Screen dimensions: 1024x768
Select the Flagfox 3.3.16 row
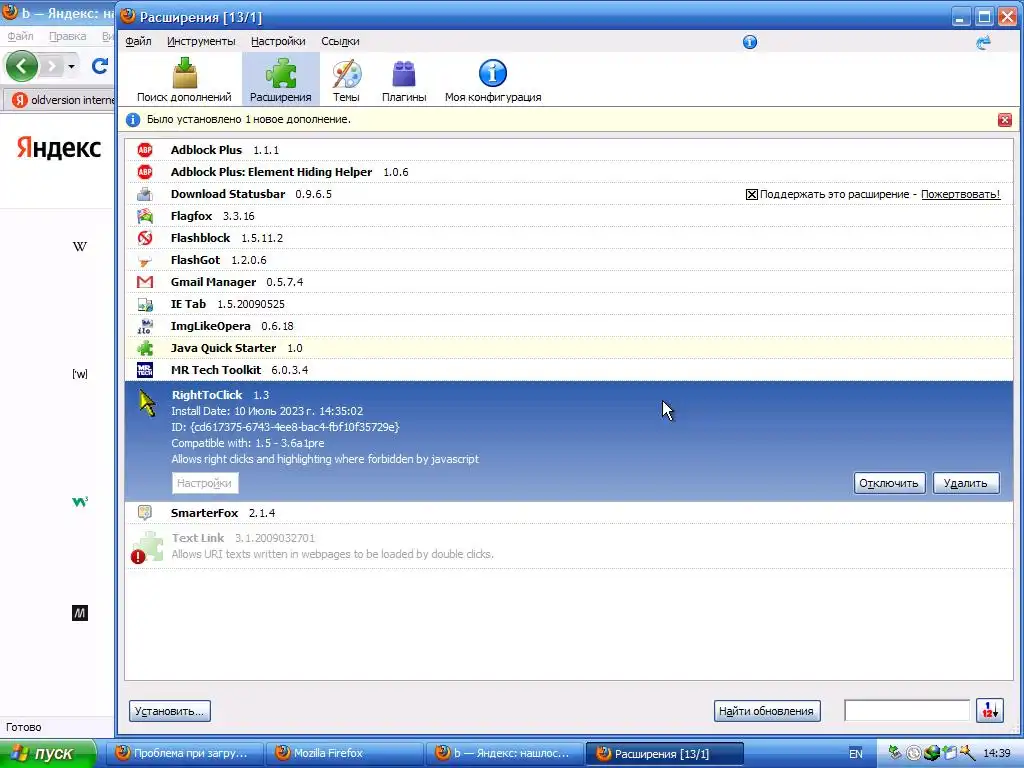click(569, 216)
